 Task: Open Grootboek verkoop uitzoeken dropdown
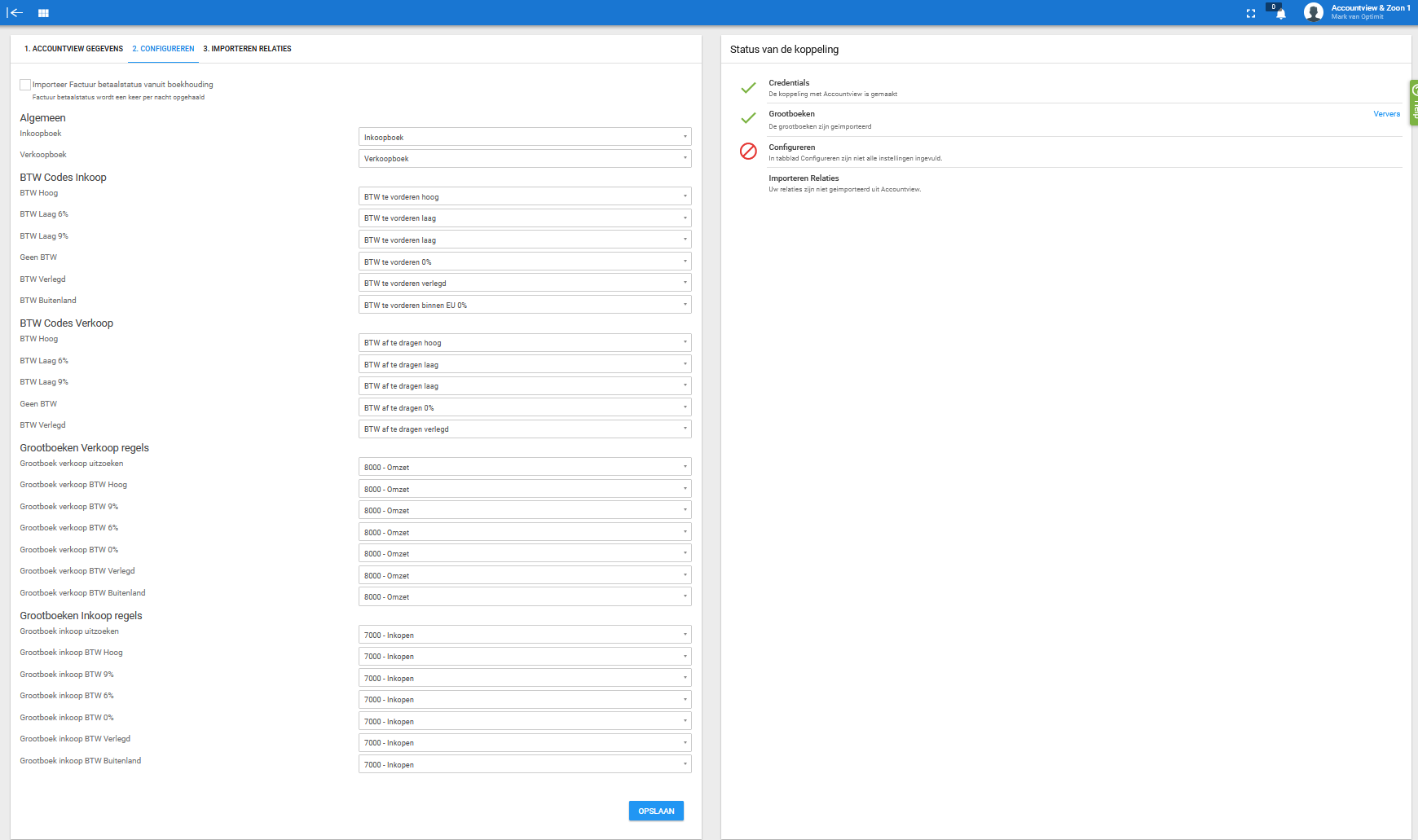coord(525,467)
